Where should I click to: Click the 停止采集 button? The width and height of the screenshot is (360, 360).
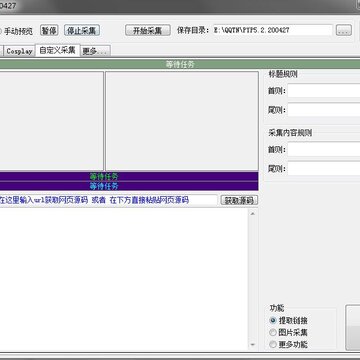[x=82, y=30]
